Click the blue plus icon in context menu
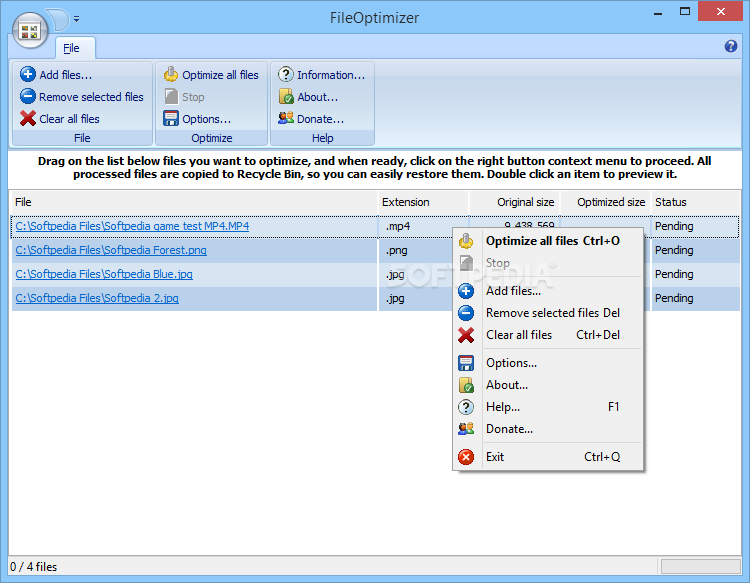Viewport: 750px width, 583px height. pos(466,291)
